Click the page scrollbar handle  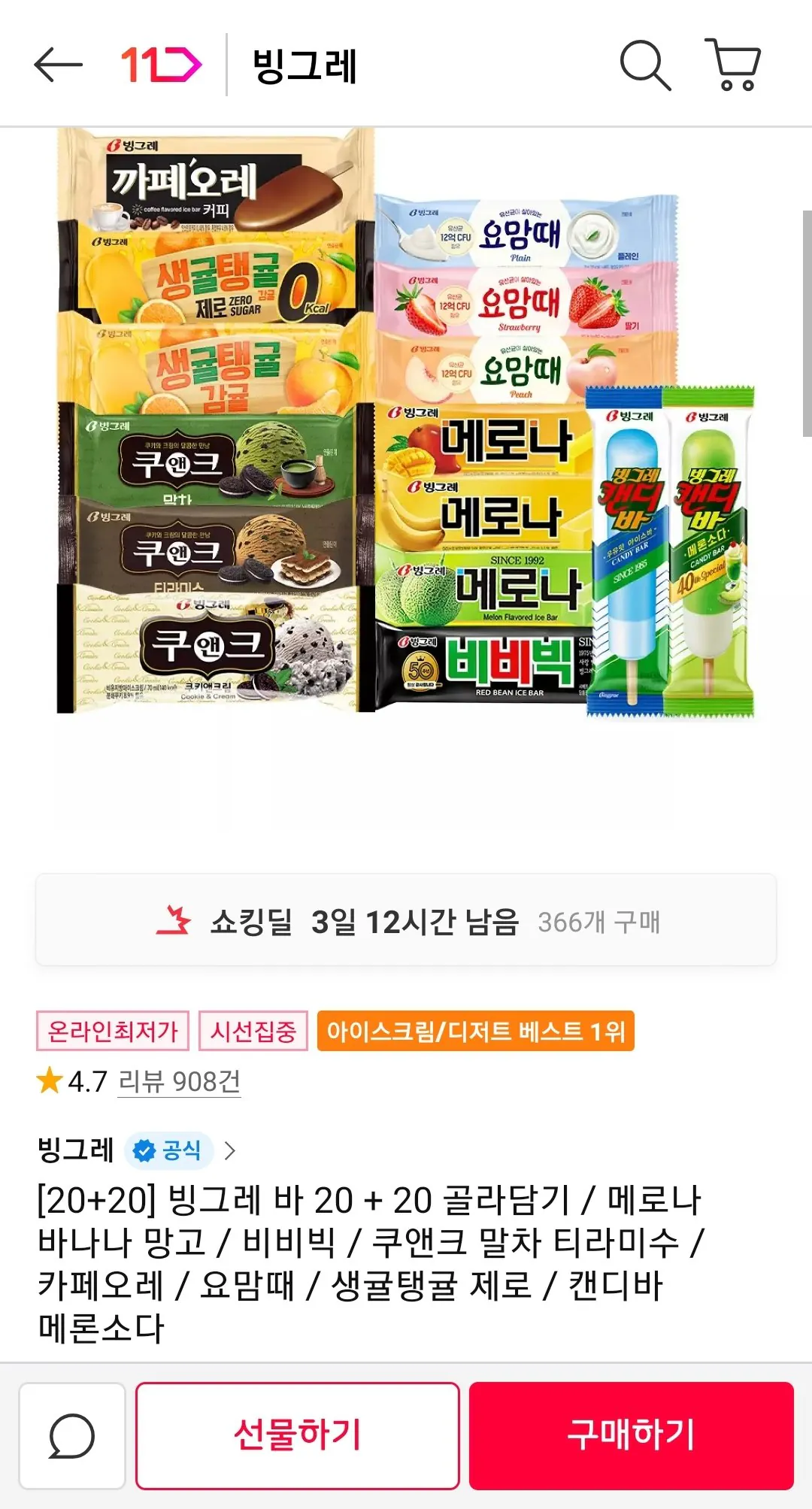pos(807,323)
